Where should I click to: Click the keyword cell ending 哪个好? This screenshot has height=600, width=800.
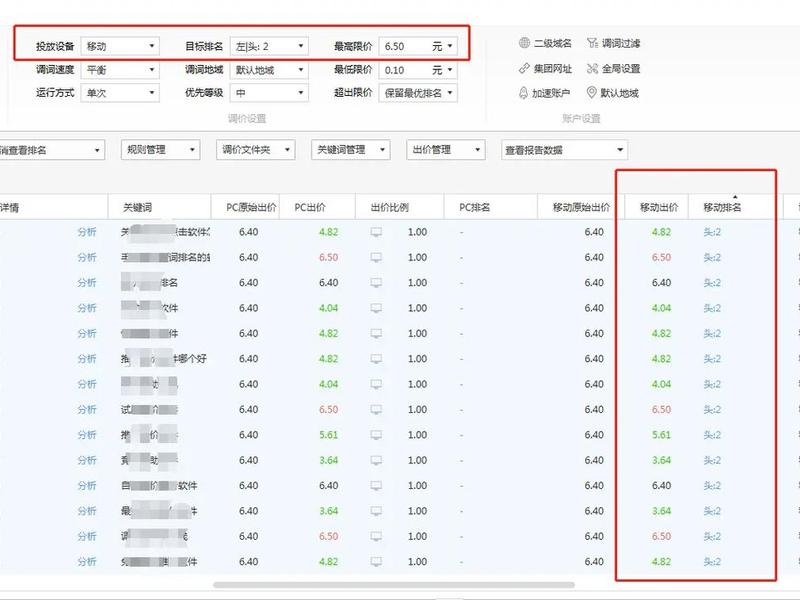pos(163,359)
